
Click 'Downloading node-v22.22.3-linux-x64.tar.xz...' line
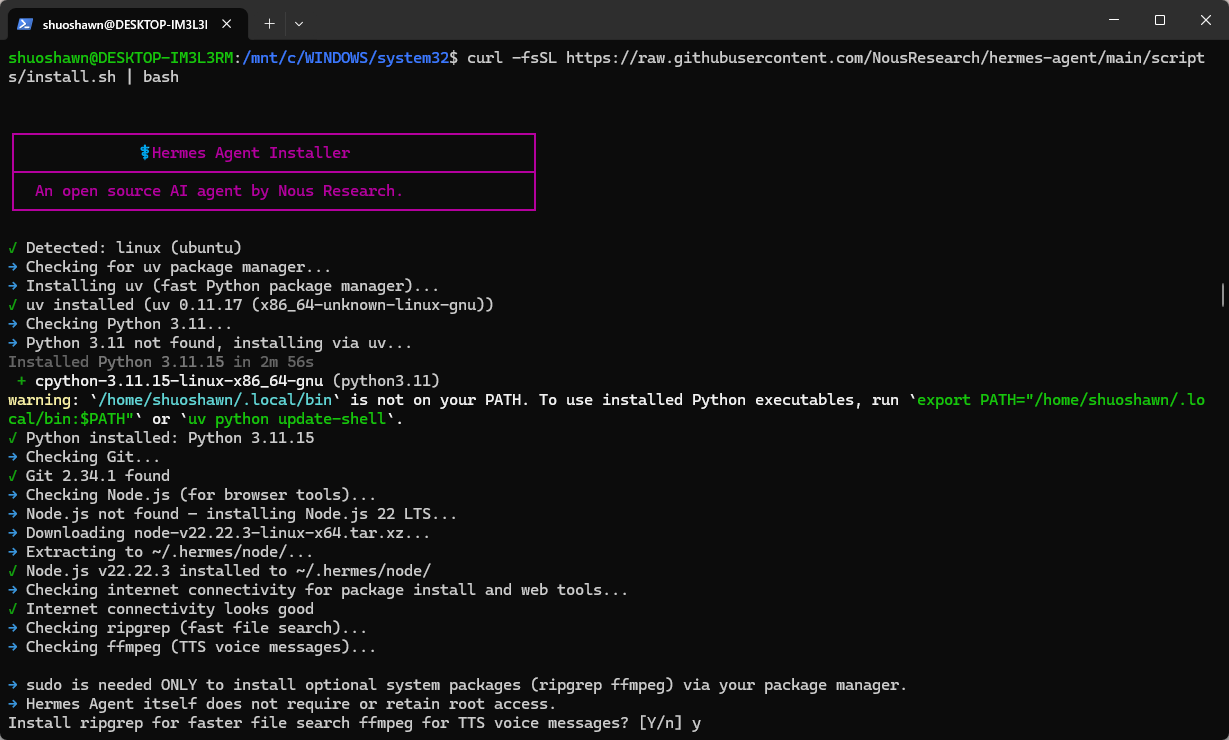pyautogui.click(x=219, y=533)
